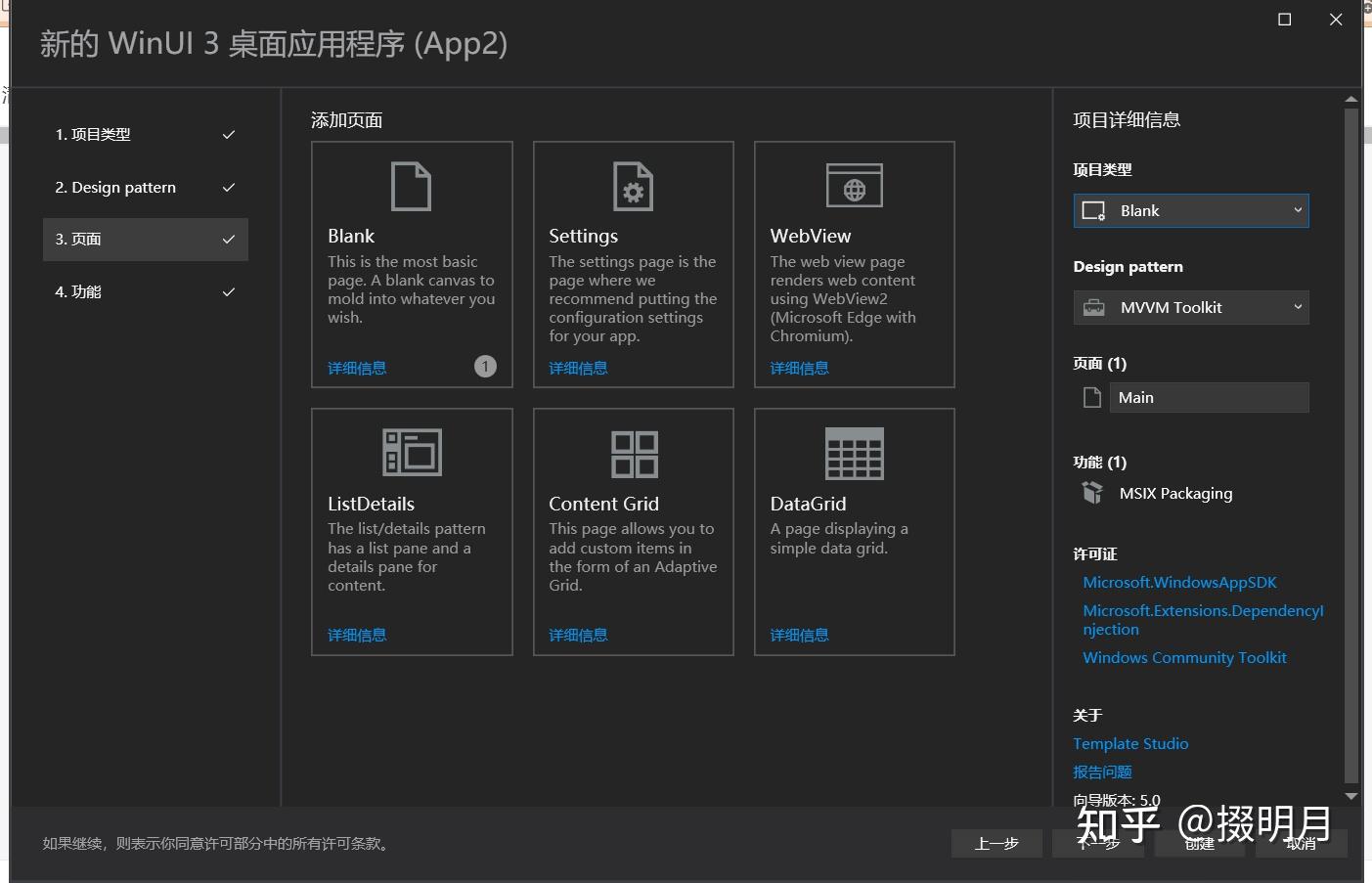Add the DataGrid page table icon

click(x=854, y=454)
